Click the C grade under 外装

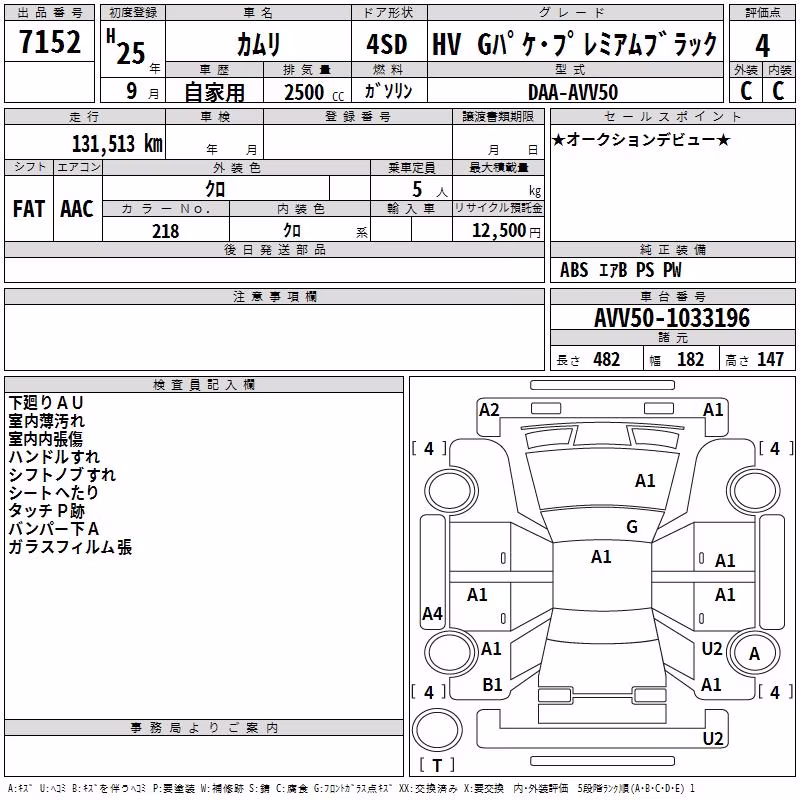click(746, 91)
